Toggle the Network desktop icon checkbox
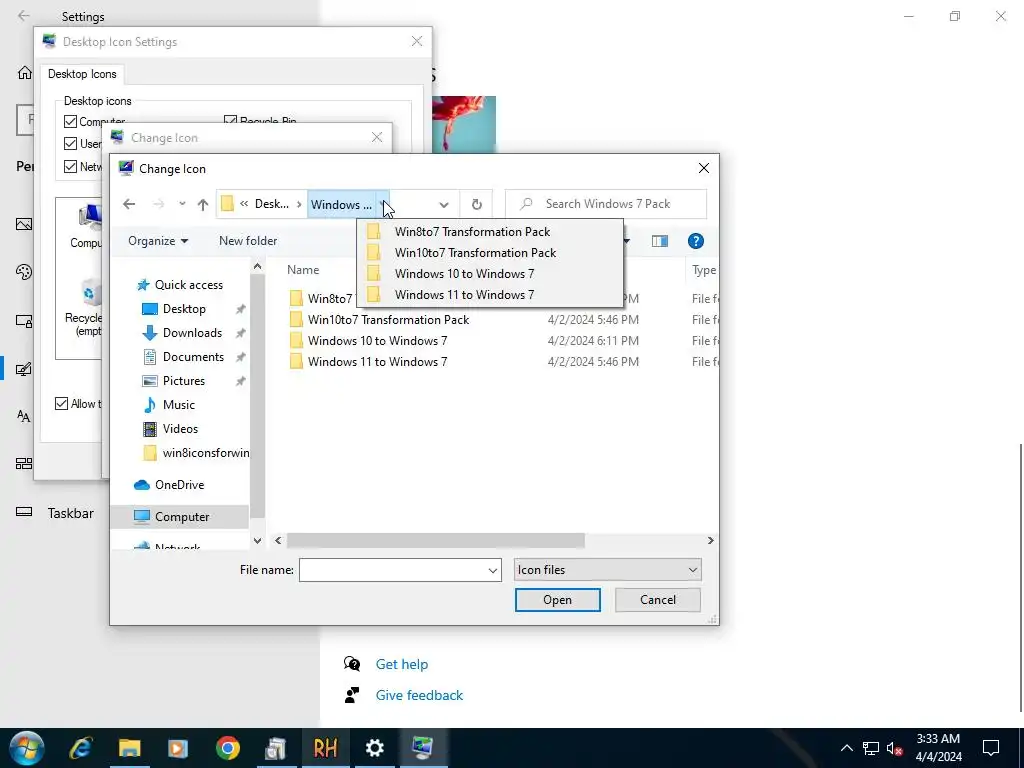Viewport: 1024px width, 768px height. [x=71, y=167]
